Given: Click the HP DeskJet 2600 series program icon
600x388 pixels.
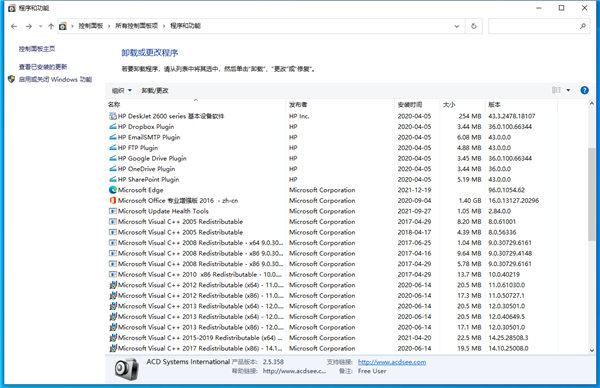Looking at the screenshot, I should (113, 116).
